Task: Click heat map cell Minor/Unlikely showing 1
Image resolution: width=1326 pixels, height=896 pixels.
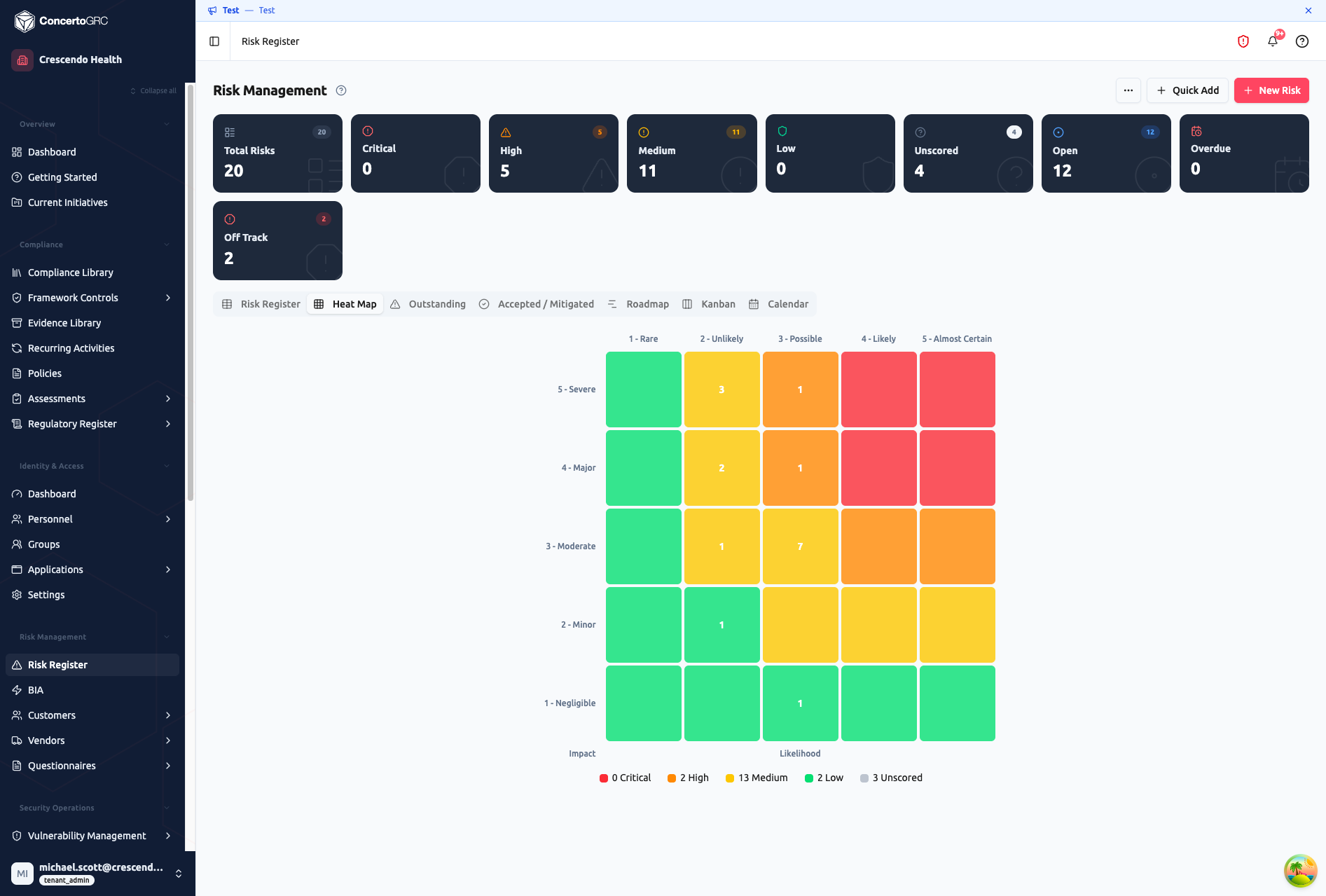Action: tap(721, 625)
